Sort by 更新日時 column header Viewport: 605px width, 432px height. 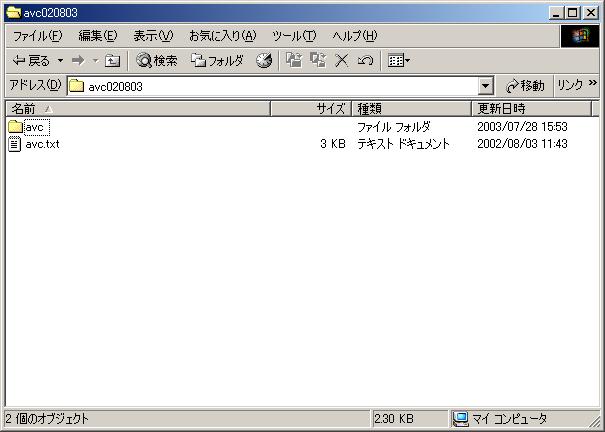pyautogui.click(x=531, y=109)
